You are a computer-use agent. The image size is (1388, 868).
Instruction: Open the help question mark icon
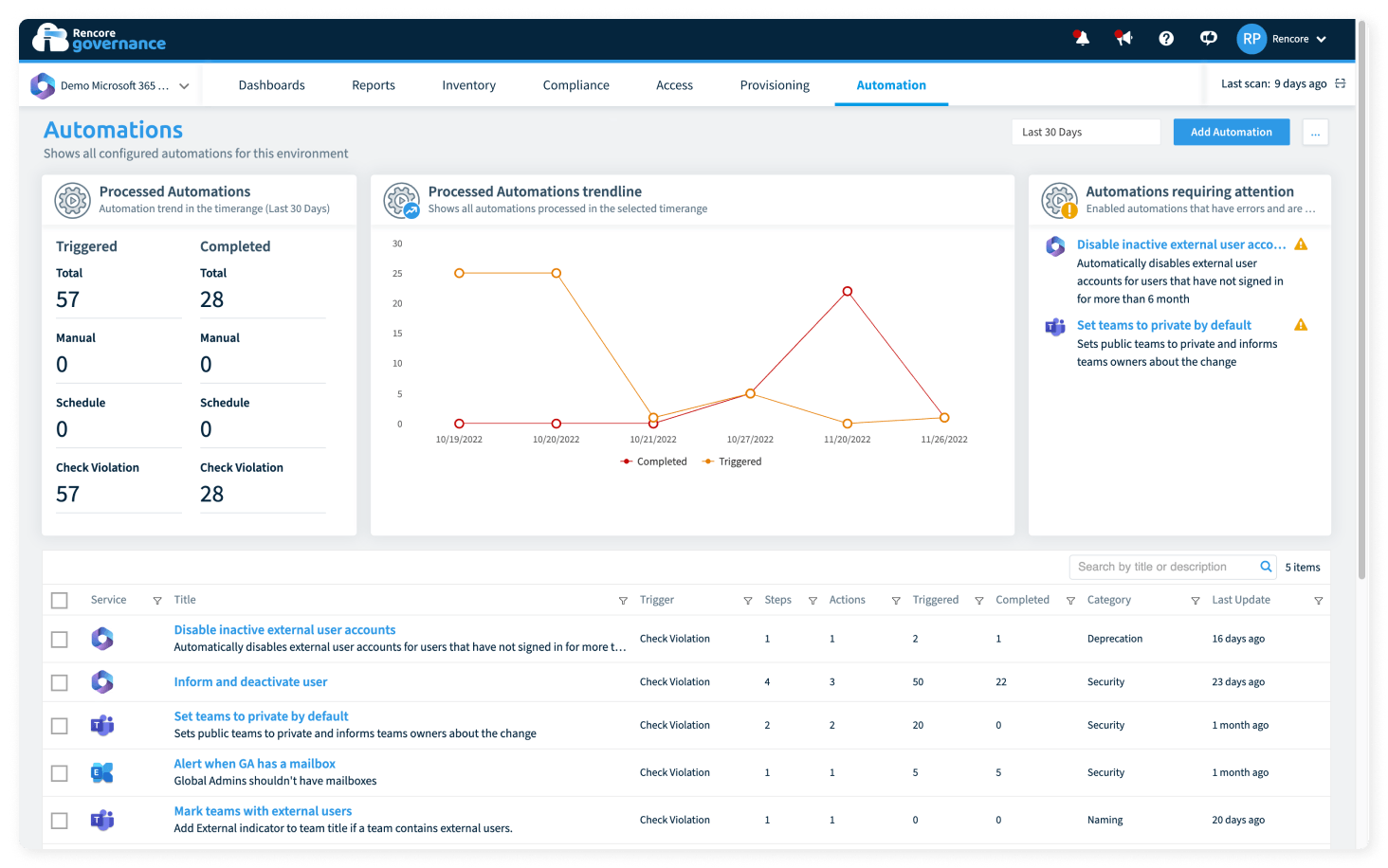1166,38
